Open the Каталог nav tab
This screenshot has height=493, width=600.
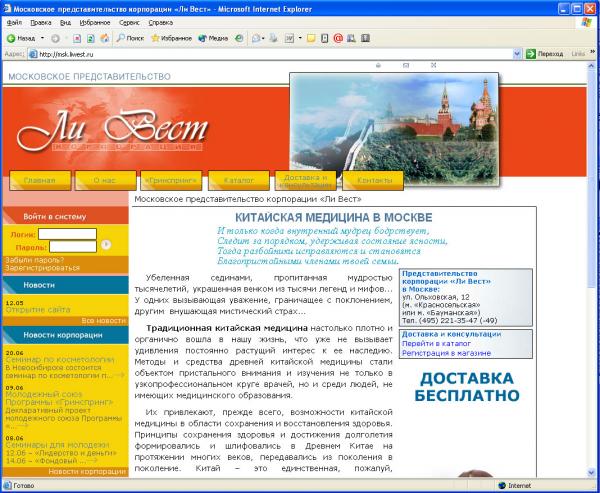[239, 180]
